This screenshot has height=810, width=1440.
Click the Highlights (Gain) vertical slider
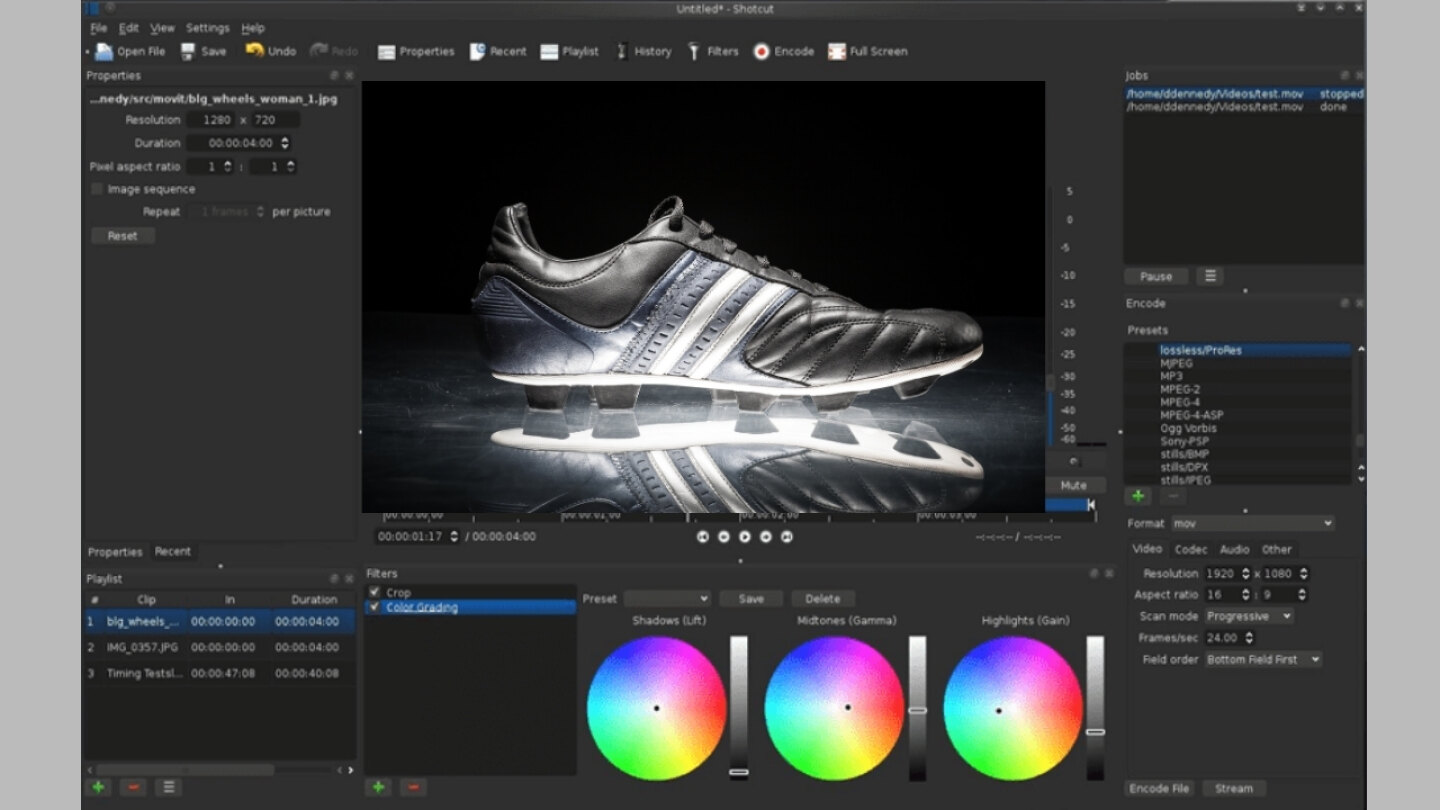[1095, 708]
